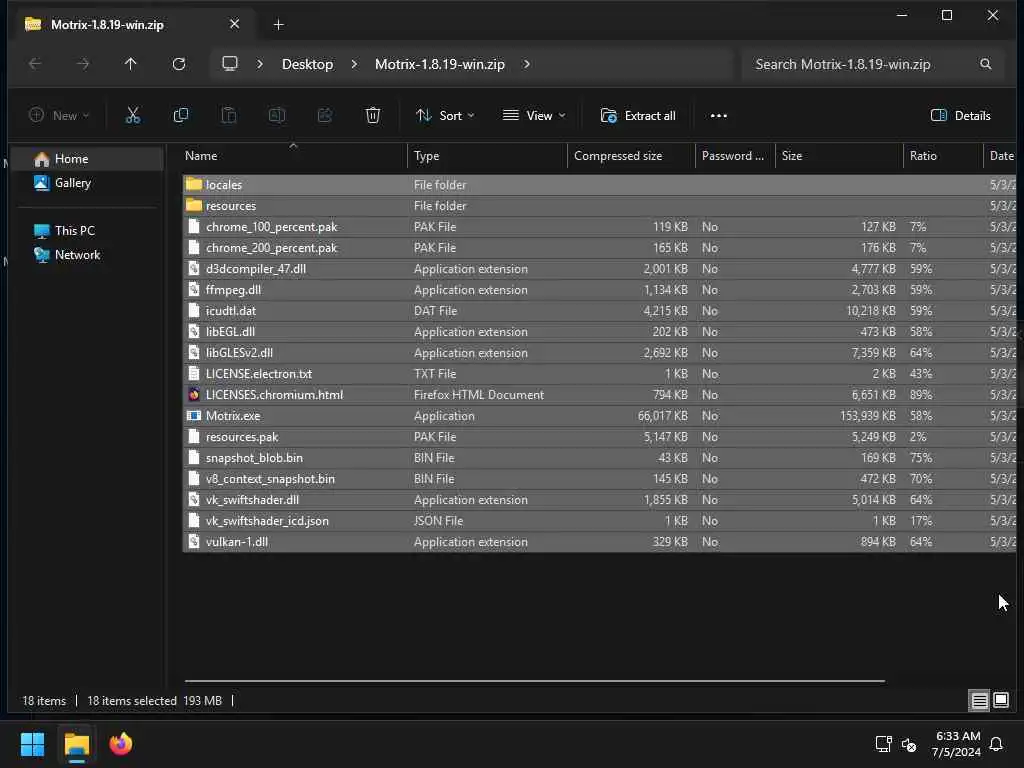Select icudtl.dat file
The image size is (1024, 768).
pos(599,311)
